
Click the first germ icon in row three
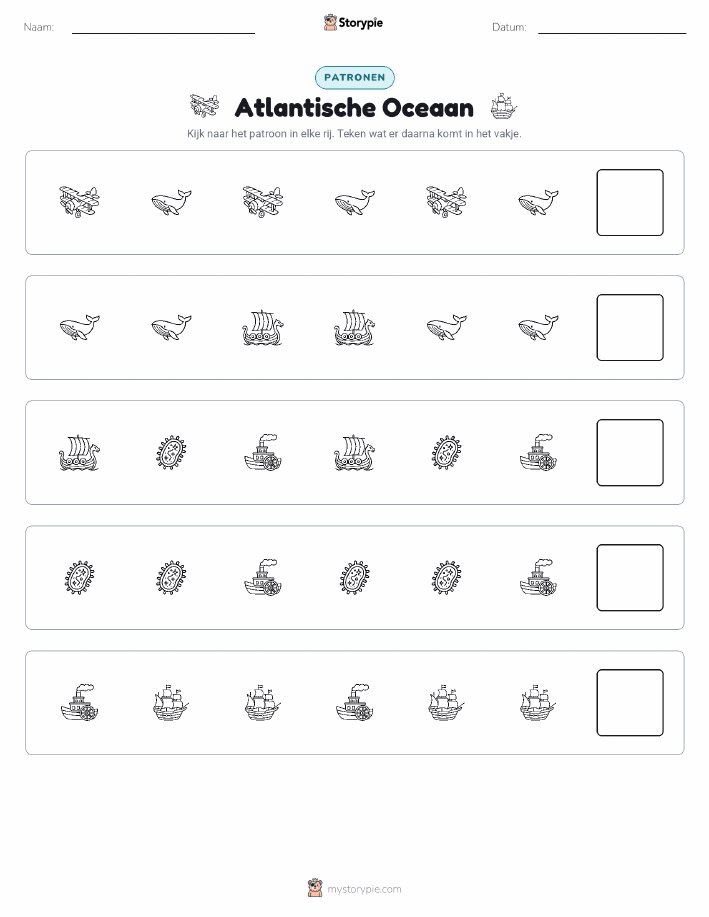[x=171, y=452]
